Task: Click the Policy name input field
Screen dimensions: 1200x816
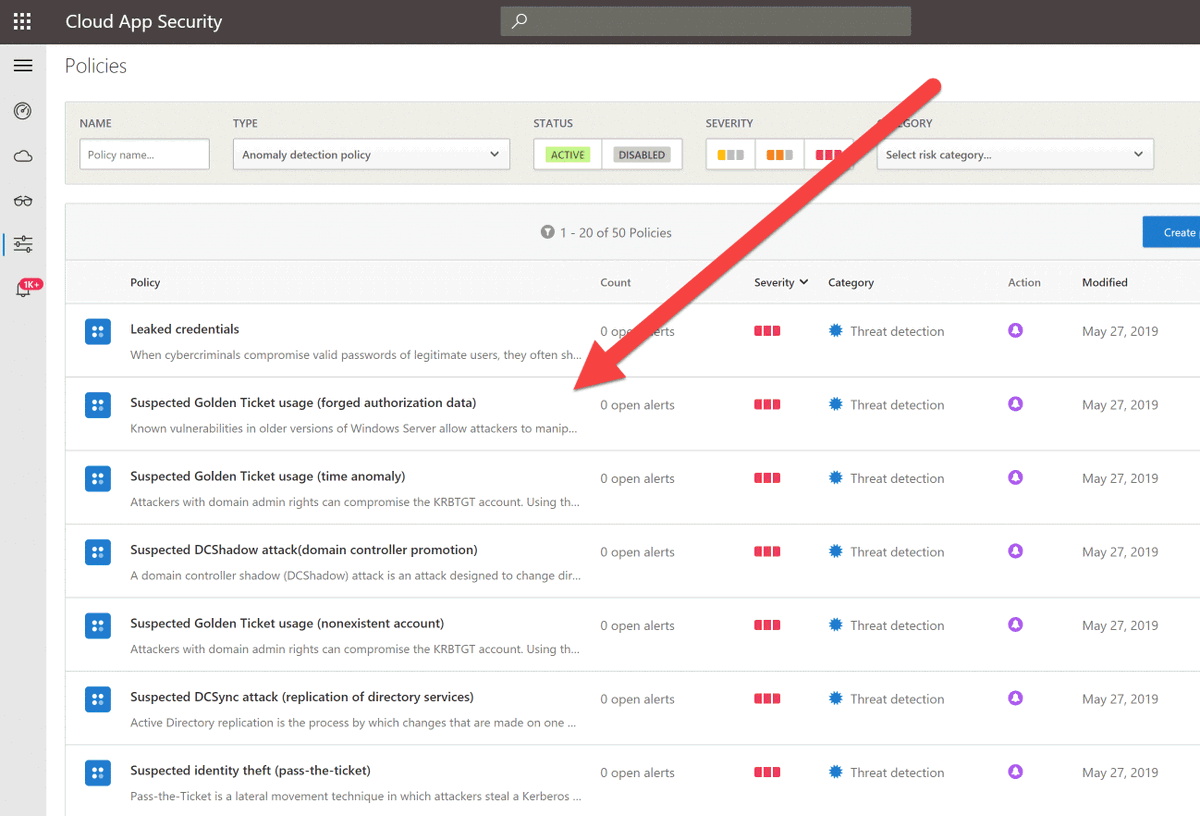Action: [x=144, y=154]
